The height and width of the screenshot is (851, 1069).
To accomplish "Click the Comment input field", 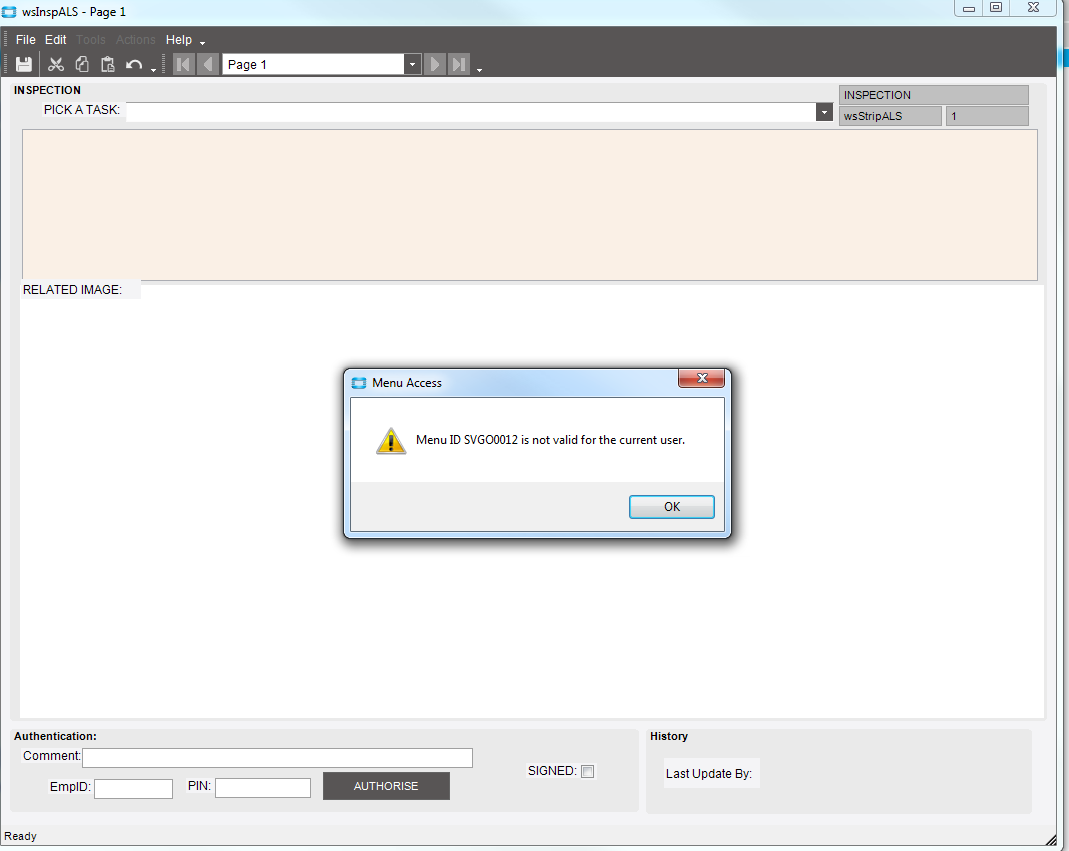I will [277, 758].
